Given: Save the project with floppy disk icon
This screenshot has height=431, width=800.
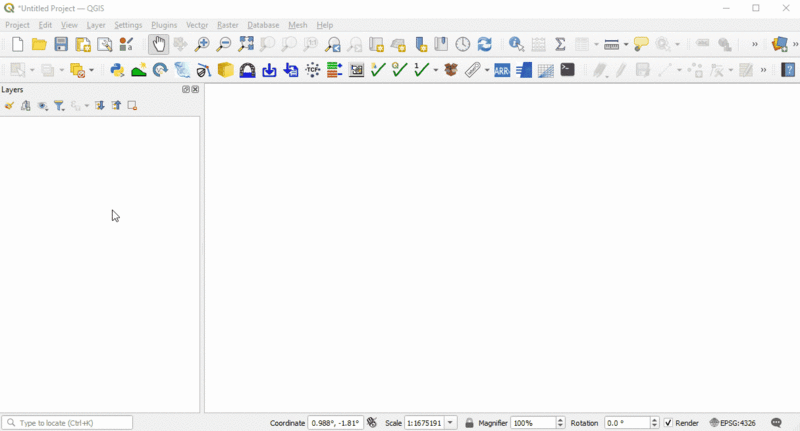Looking at the screenshot, I should click(x=61, y=44).
